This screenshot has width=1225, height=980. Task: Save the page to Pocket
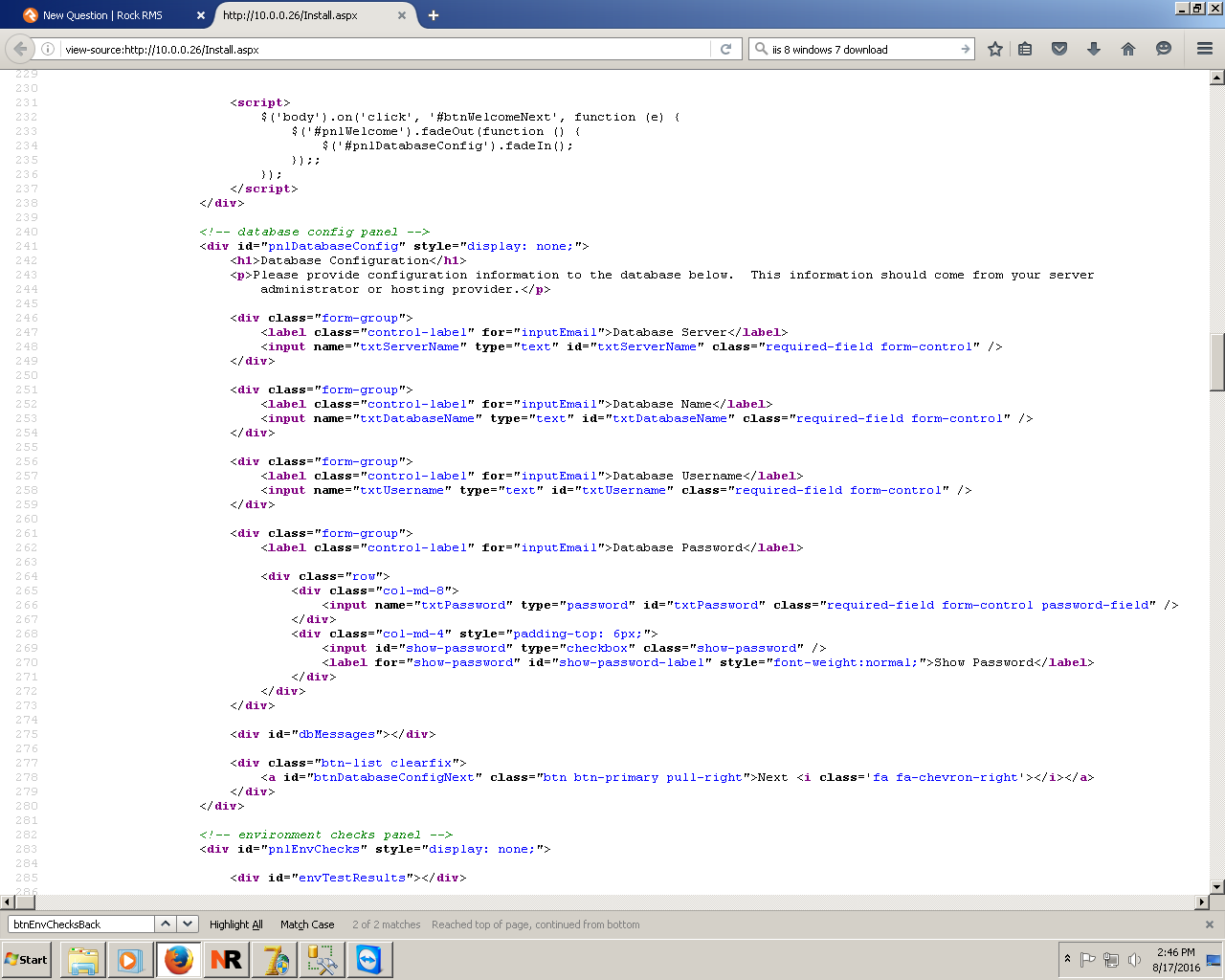pos(1059,48)
